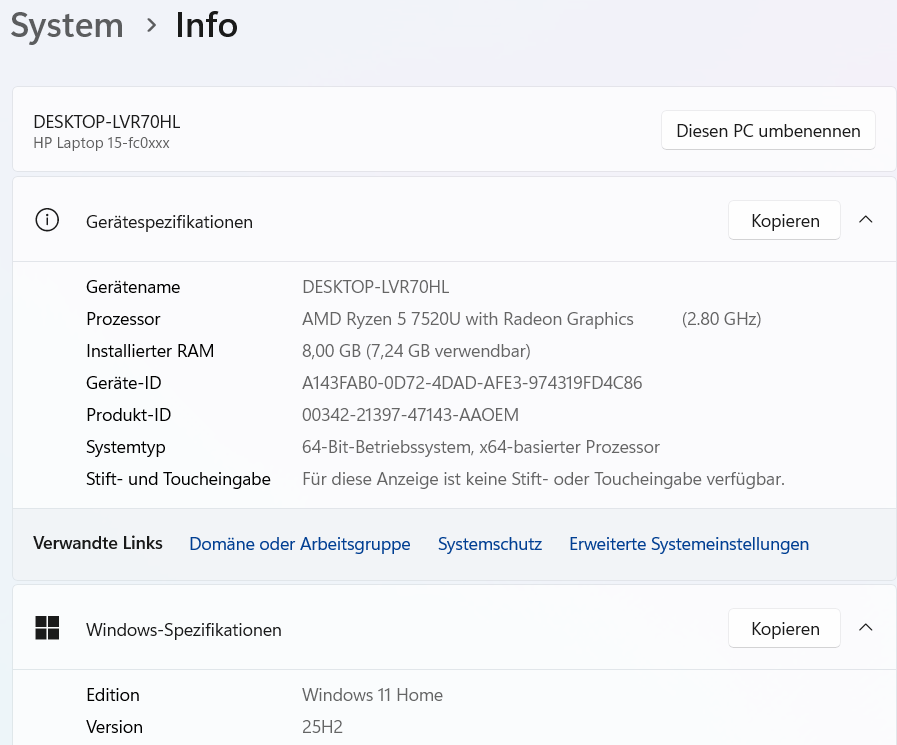Select the 25H2 version value
The image size is (897, 745).
(322, 727)
